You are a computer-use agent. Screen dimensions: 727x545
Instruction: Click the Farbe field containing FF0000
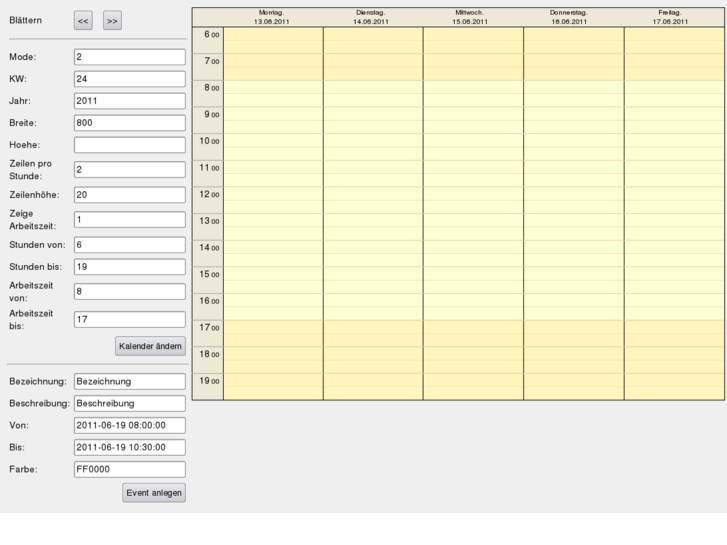(130, 469)
